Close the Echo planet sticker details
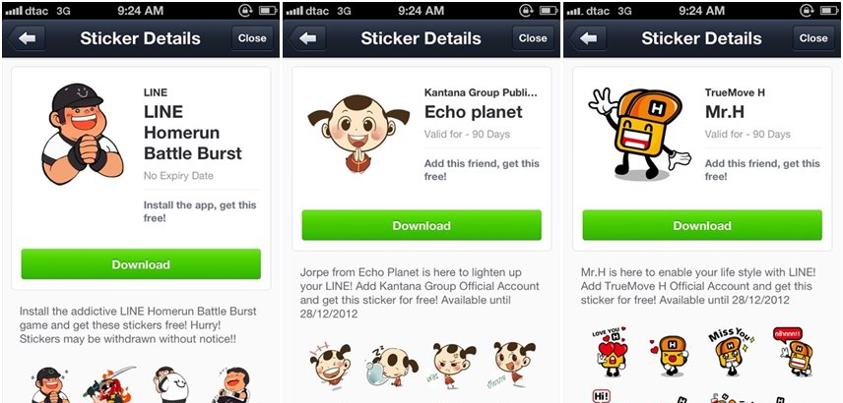Viewport: 843px width, 403px height. coord(533,38)
